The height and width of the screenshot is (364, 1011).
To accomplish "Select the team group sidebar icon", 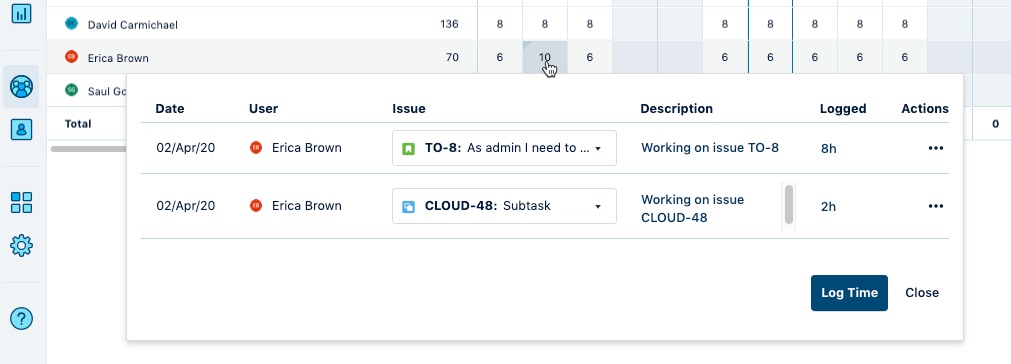I will (x=21, y=86).
